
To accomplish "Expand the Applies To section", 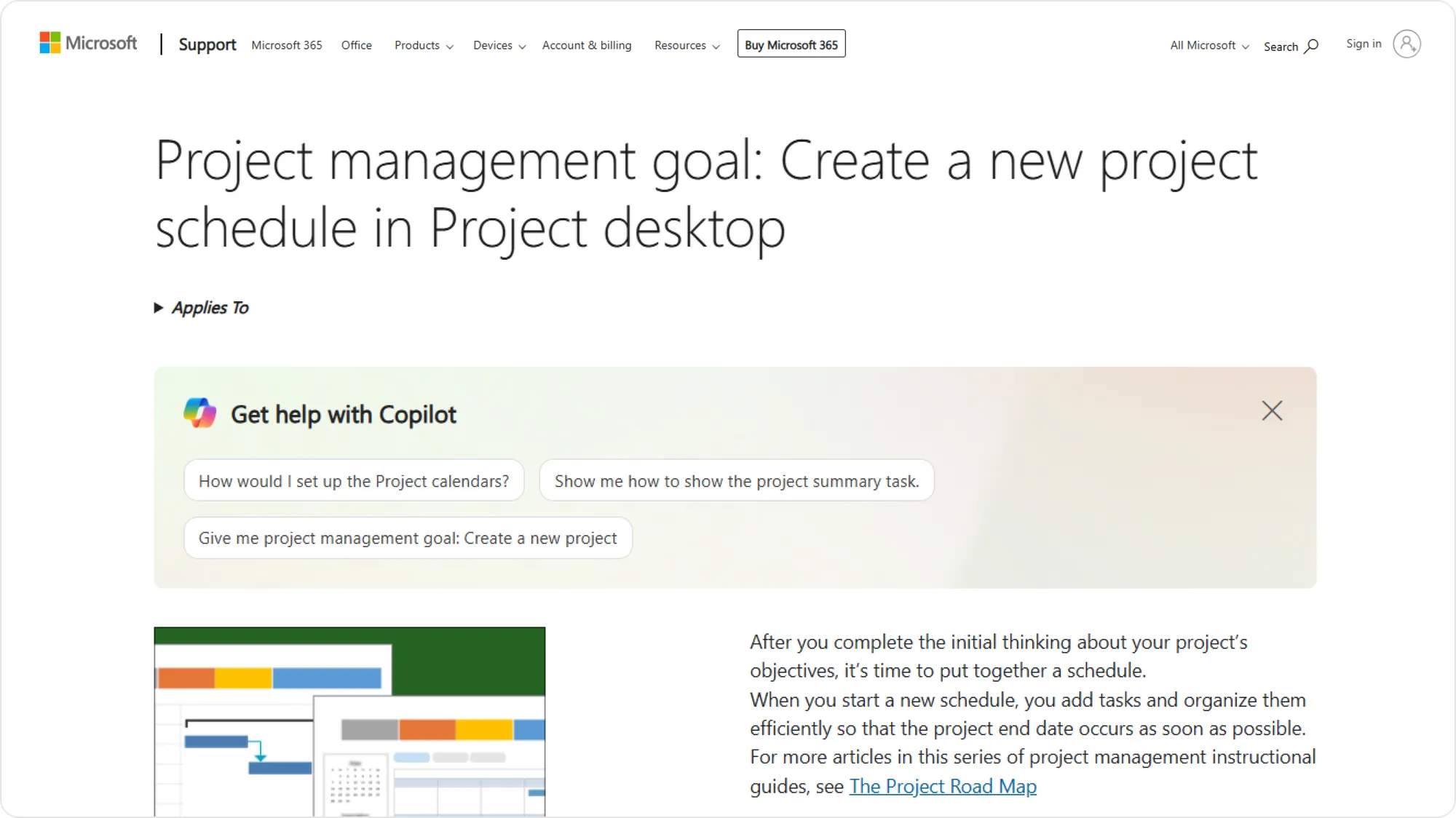I will point(202,308).
